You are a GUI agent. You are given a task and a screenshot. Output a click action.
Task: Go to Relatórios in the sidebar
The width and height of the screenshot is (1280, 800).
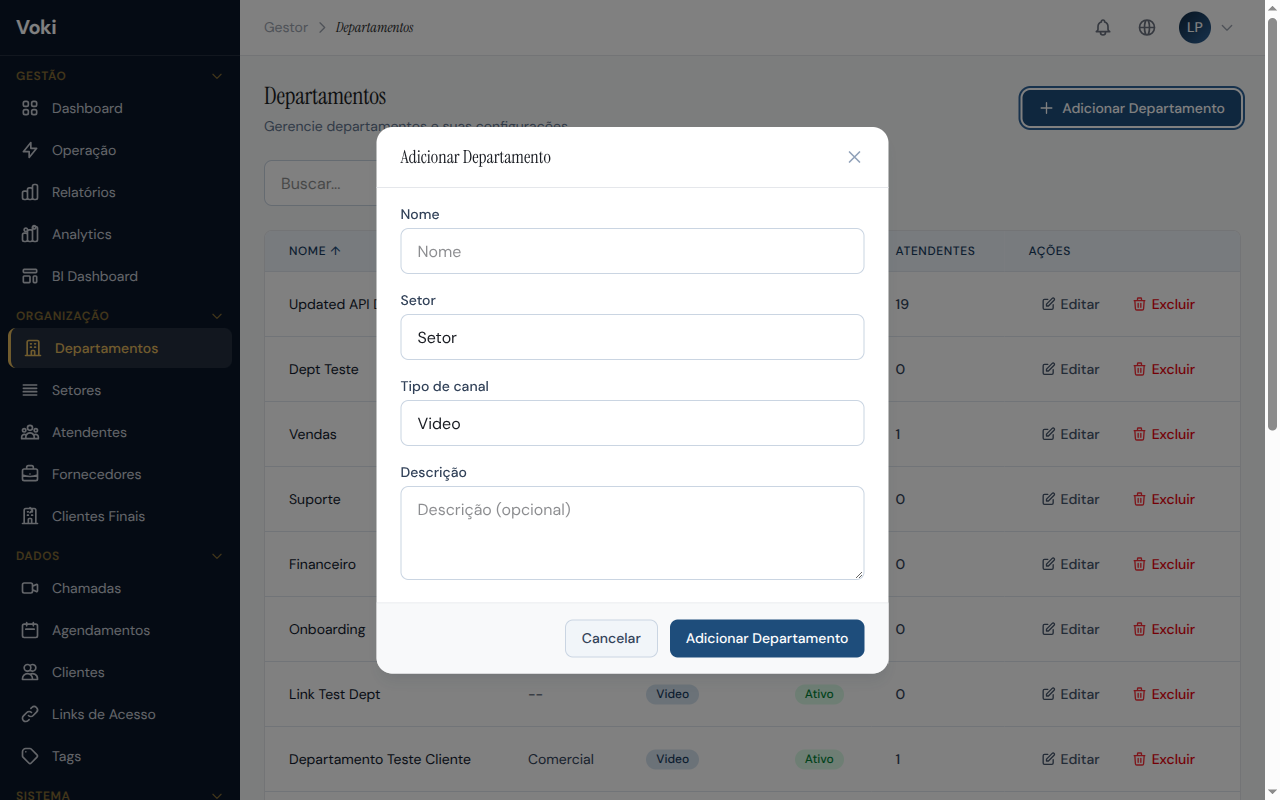83,192
